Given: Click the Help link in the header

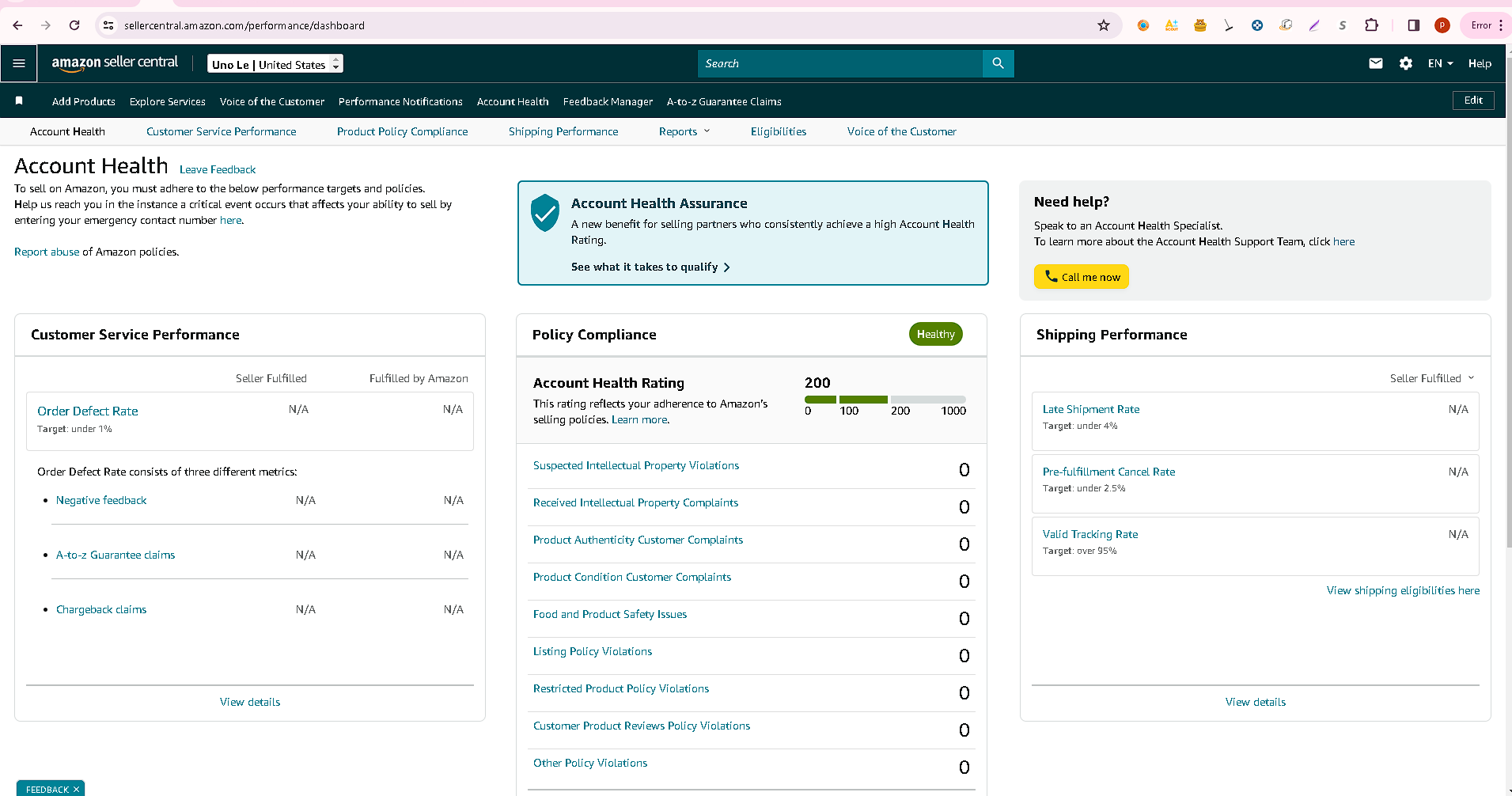Looking at the screenshot, I should (x=1480, y=63).
